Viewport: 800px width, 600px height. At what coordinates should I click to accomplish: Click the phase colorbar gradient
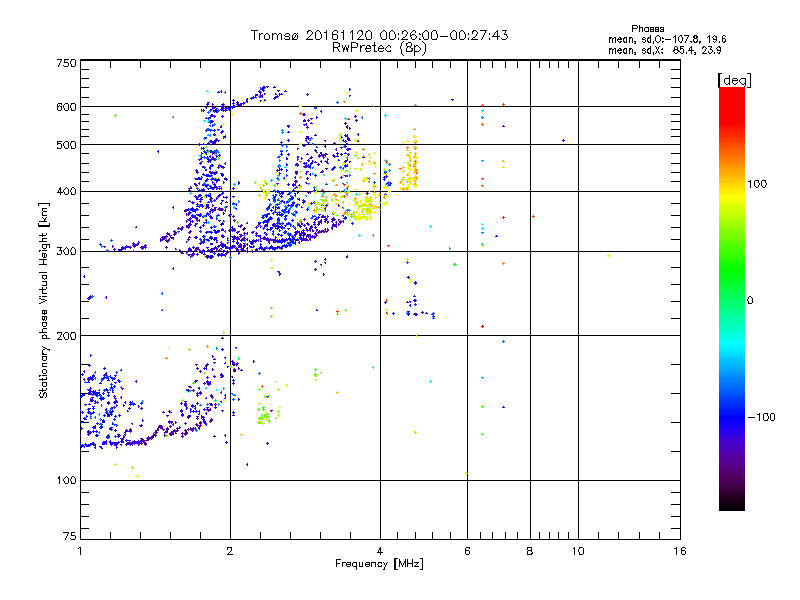click(x=732, y=299)
